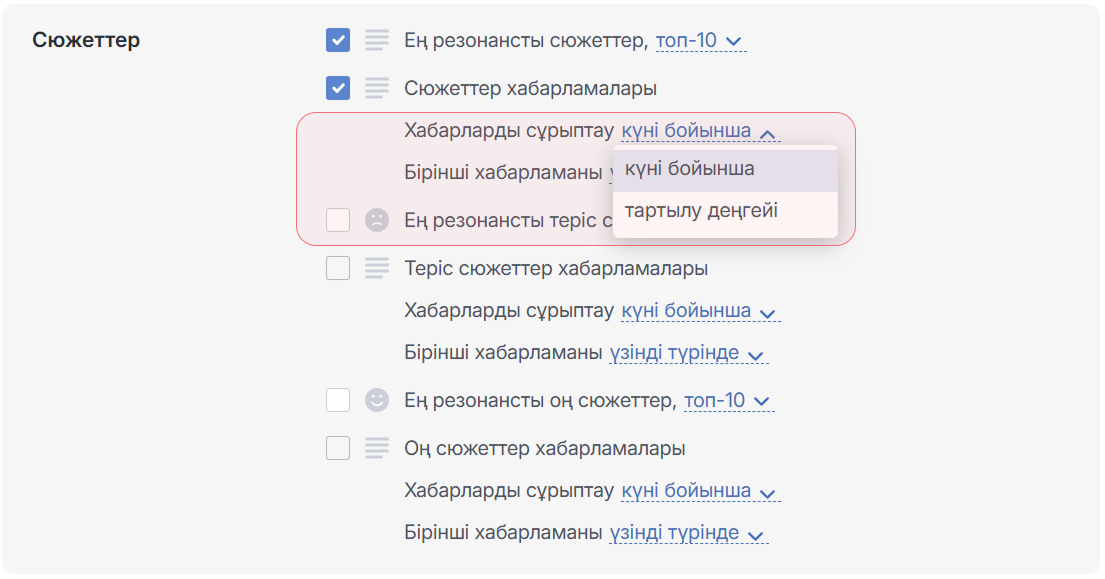This screenshot has width=1105, height=579.
Task: Select тартылу деңгейі in the open menu
Action: click(x=701, y=211)
